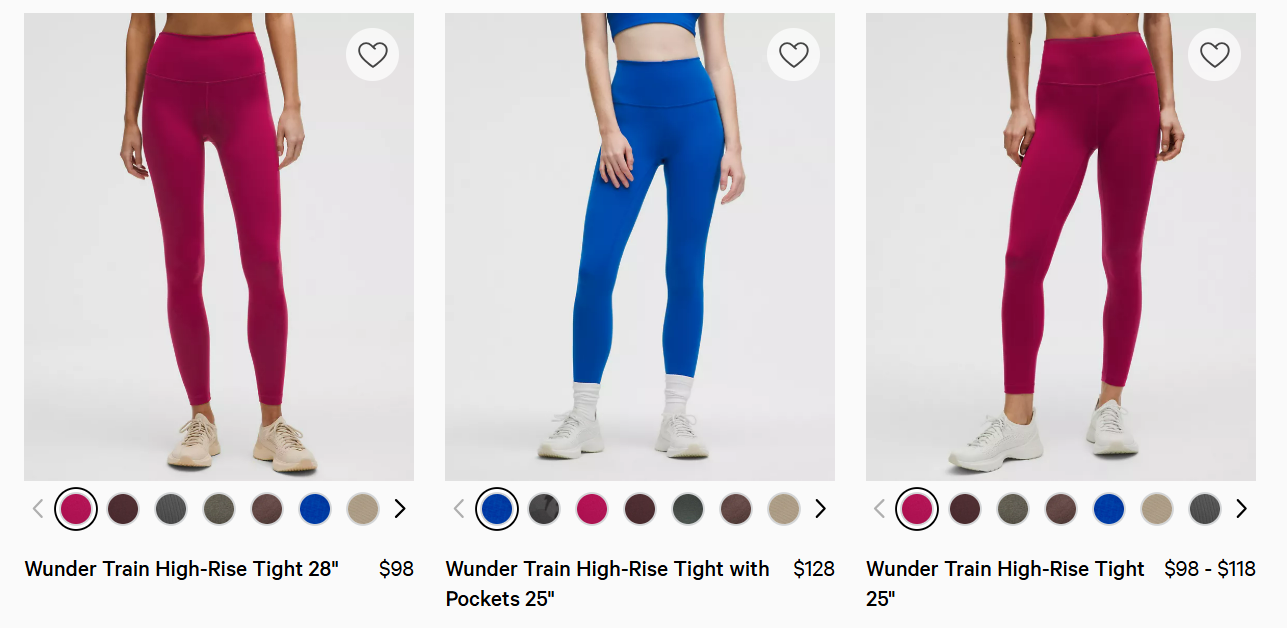Select the selected blue swatch under pockets tight

tap(497, 509)
